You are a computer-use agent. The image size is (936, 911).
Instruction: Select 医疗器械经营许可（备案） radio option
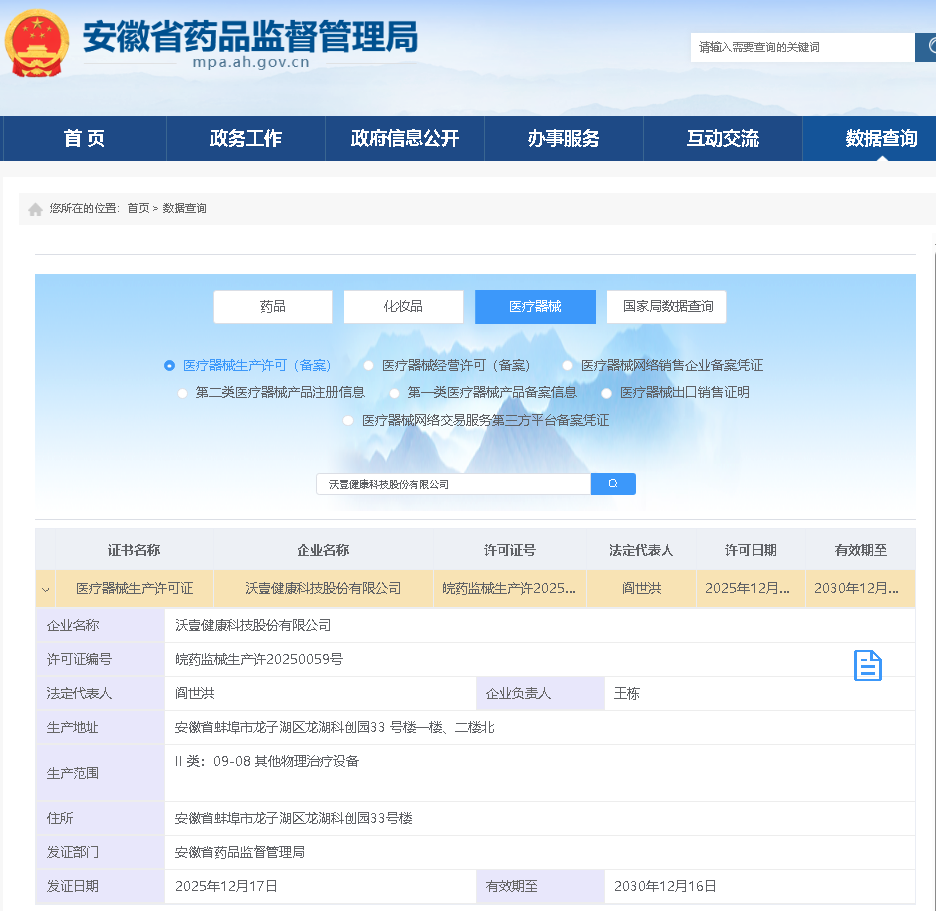click(x=369, y=366)
